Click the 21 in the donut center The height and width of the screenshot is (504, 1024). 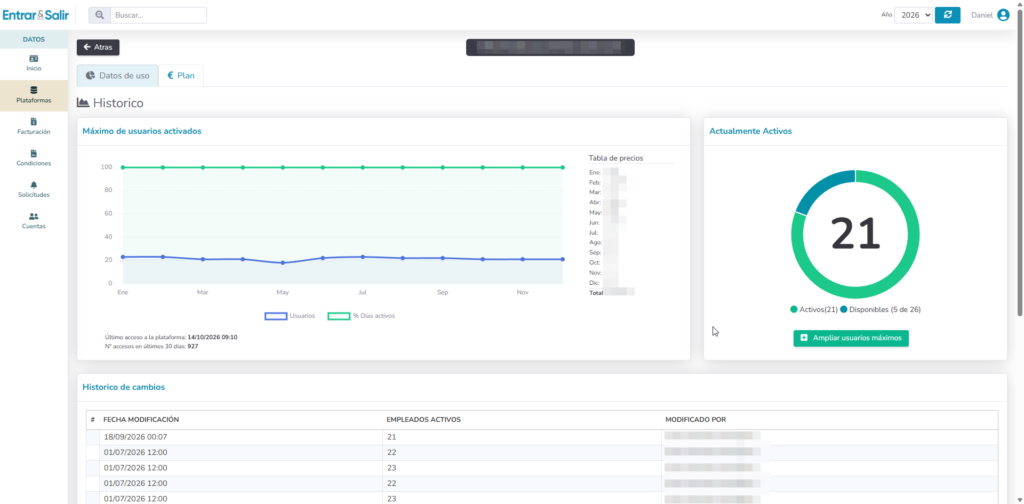856,234
